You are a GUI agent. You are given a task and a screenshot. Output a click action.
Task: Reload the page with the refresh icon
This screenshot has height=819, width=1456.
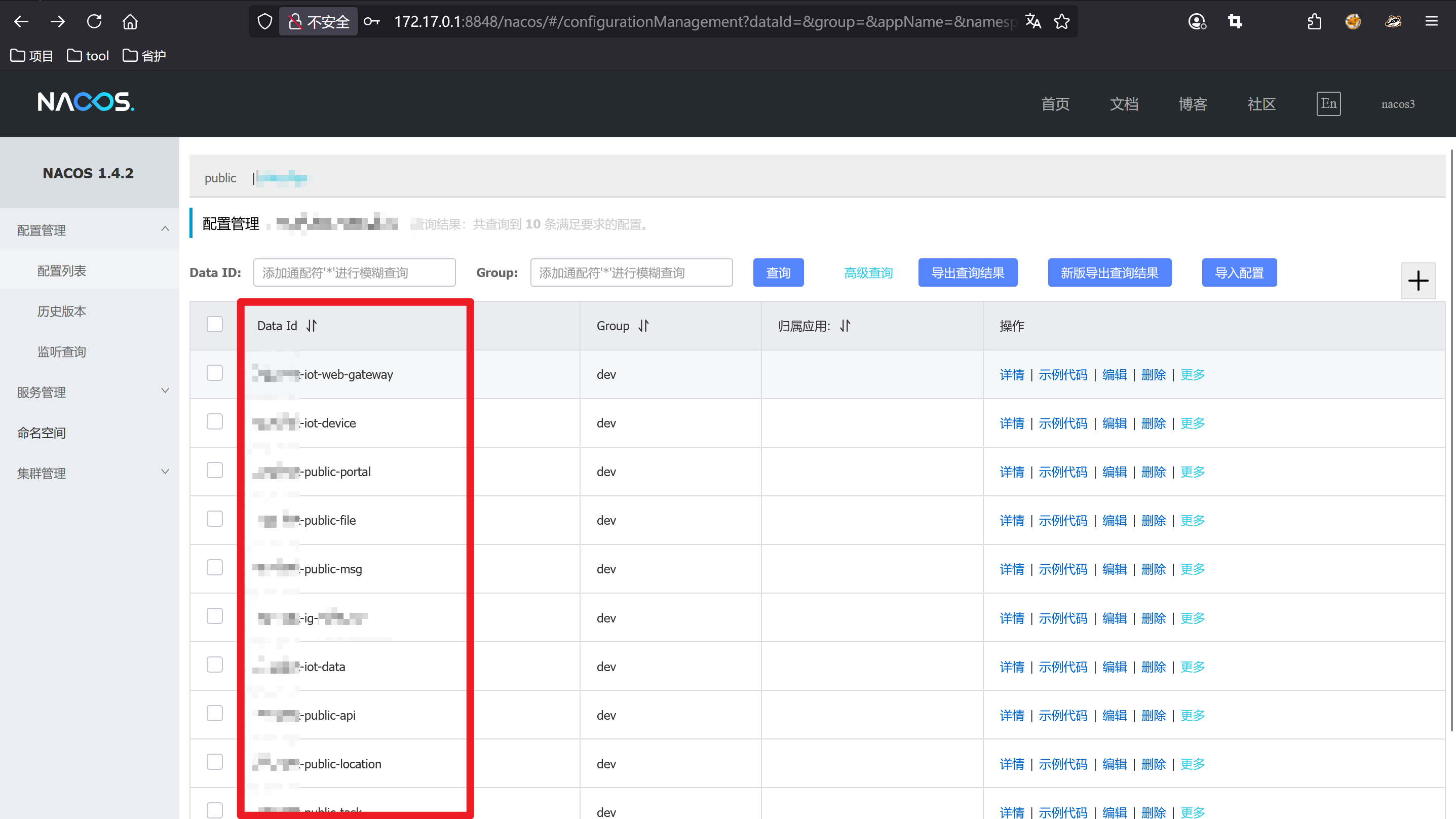click(x=94, y=21)
